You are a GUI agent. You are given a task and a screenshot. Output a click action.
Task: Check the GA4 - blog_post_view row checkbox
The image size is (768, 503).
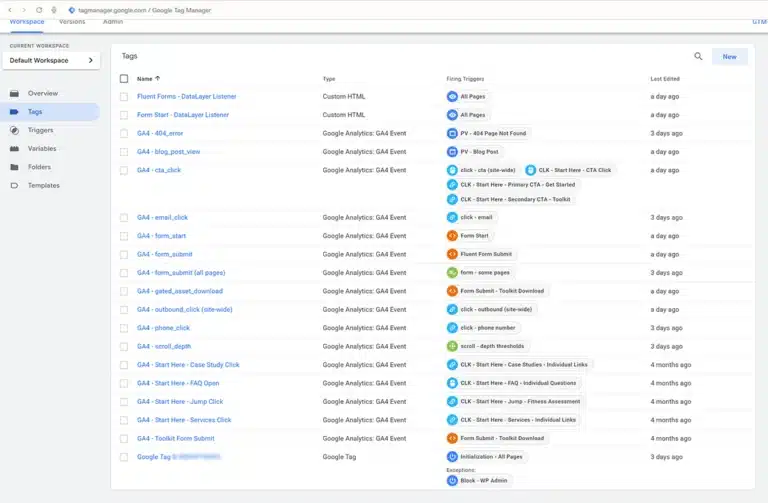[x=124, y=152]
